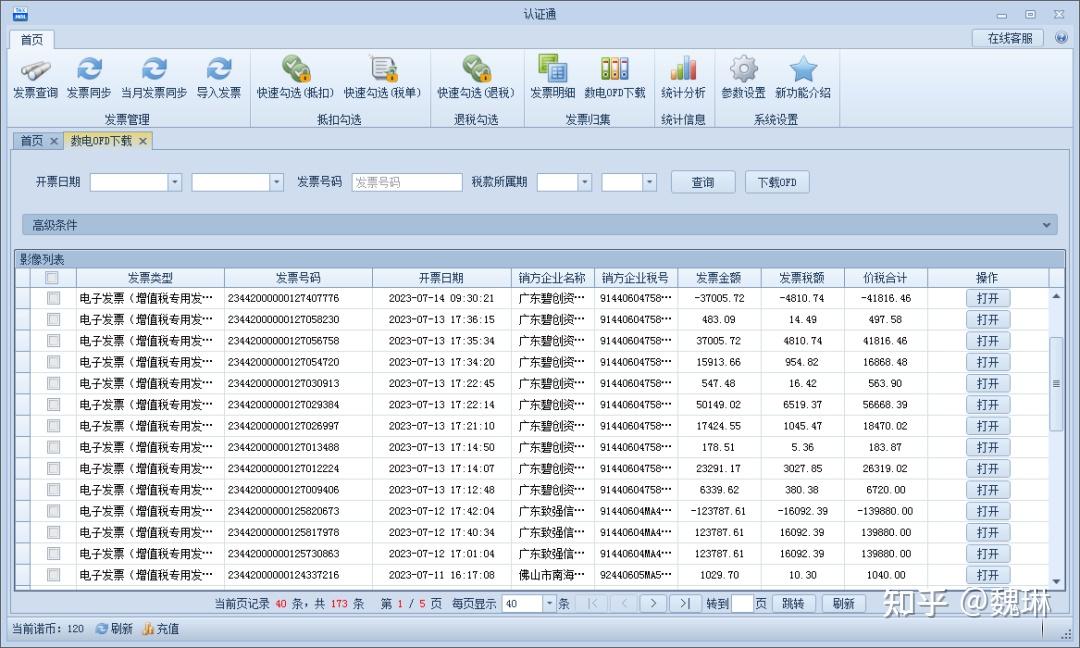Close the 数电OFD下载 tab

tap(141, 141)
